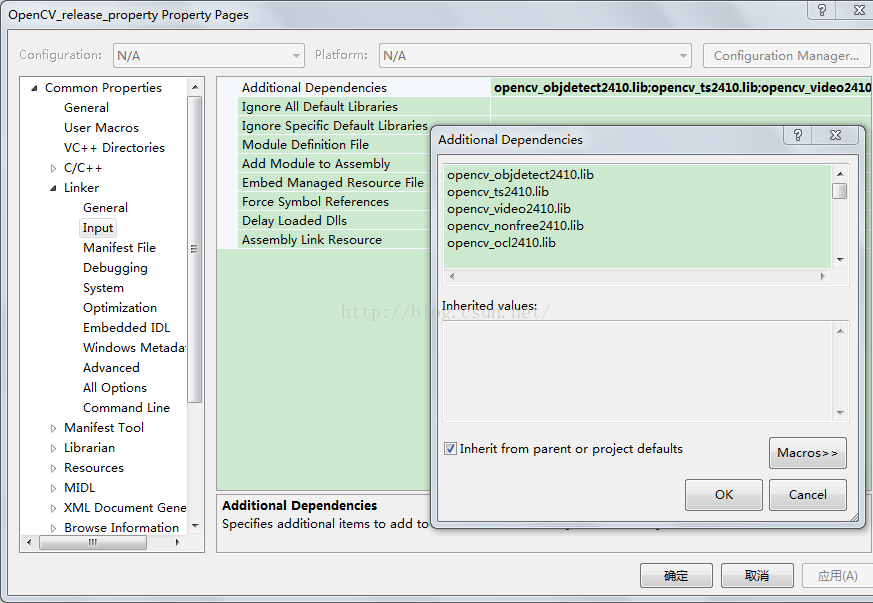This screenshot has width=873, height=603.
Task: Click the Ignore All Default Libraries property
Action: [320, 106]
